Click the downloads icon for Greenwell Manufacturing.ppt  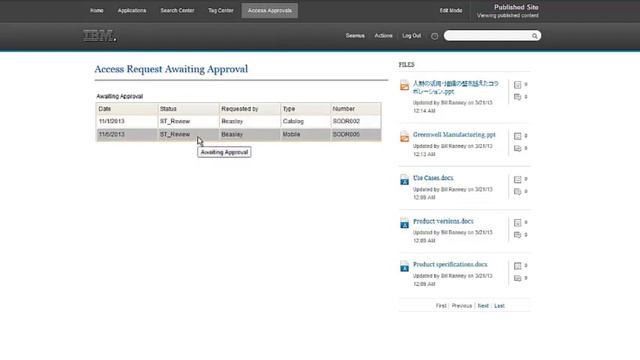pos(517,136)
